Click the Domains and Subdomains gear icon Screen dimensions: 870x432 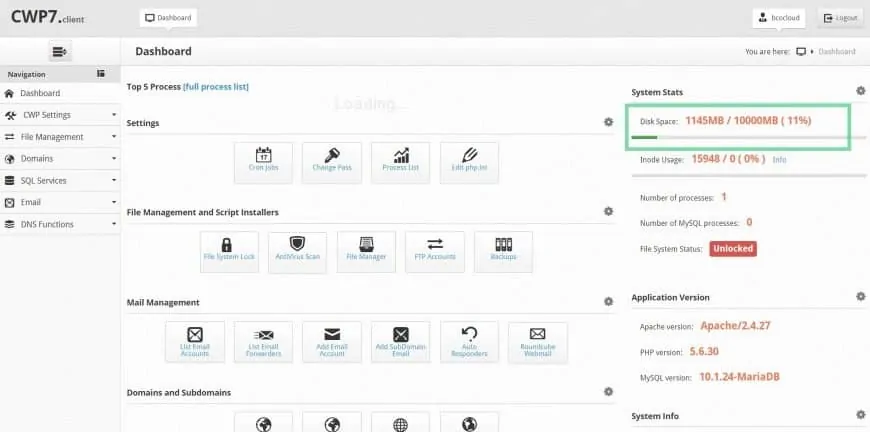pos(609,392)
